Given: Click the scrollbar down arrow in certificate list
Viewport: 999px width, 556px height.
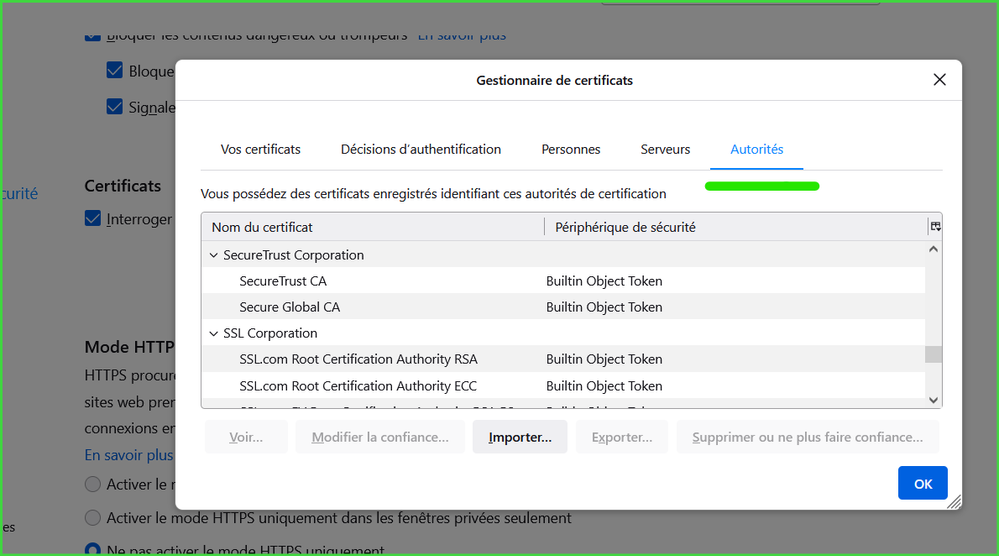Looking at the screenshot, I should point(934,400).
